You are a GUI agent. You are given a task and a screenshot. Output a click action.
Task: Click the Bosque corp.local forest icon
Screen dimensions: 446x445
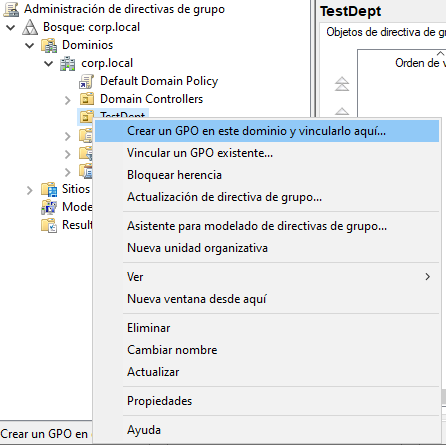(30, 27)
